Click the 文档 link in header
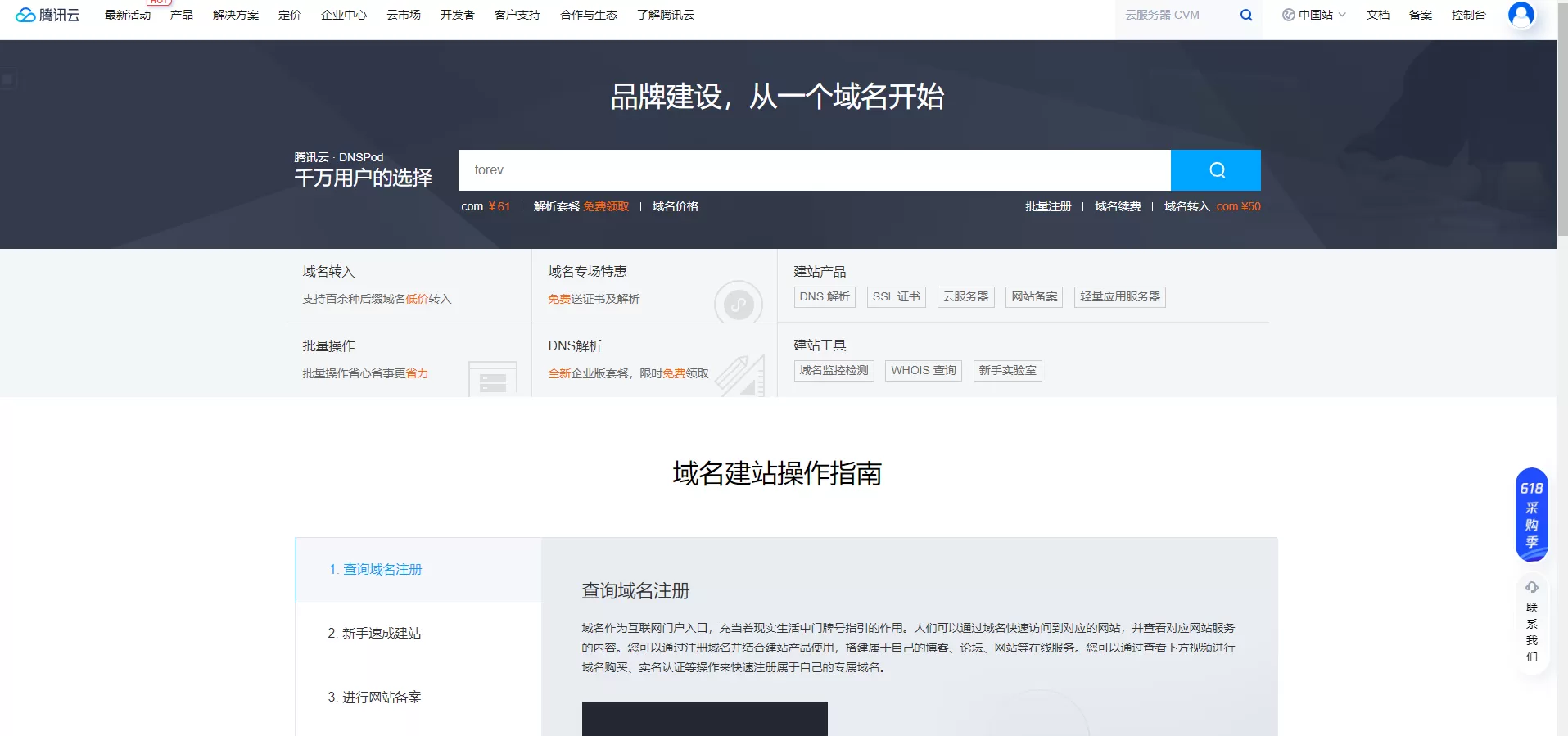This screenshot has width=1568, height=736. click(1378, 15)
